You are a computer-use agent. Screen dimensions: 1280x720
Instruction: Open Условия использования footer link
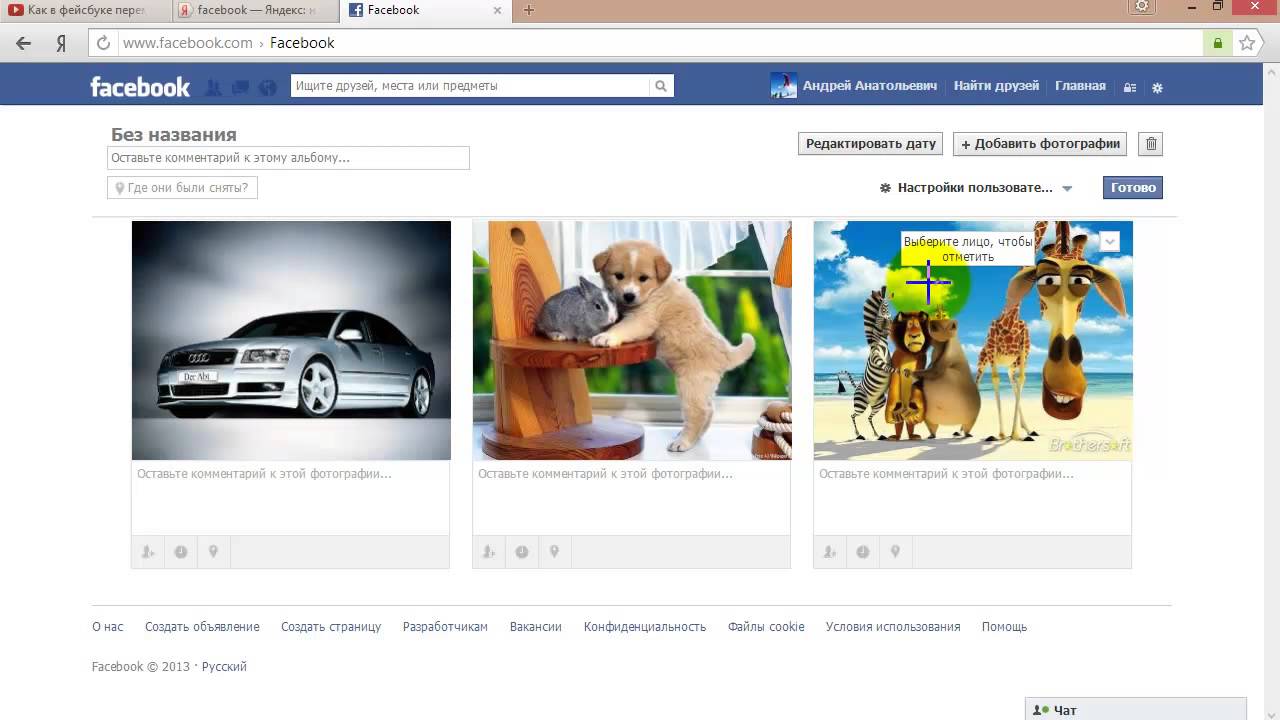point(893,627)
